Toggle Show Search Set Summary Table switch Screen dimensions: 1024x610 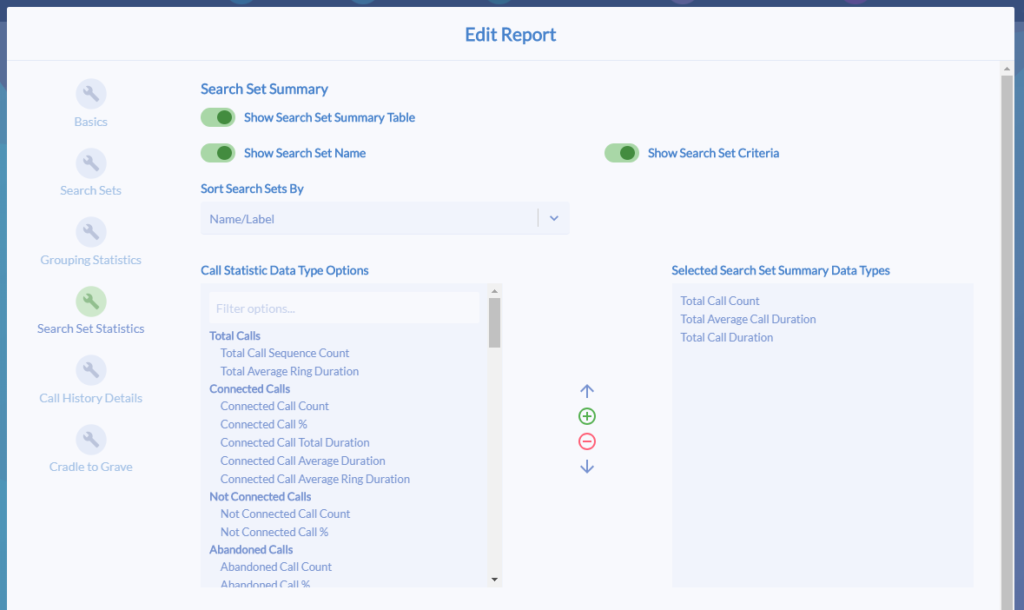pos(217,118)
